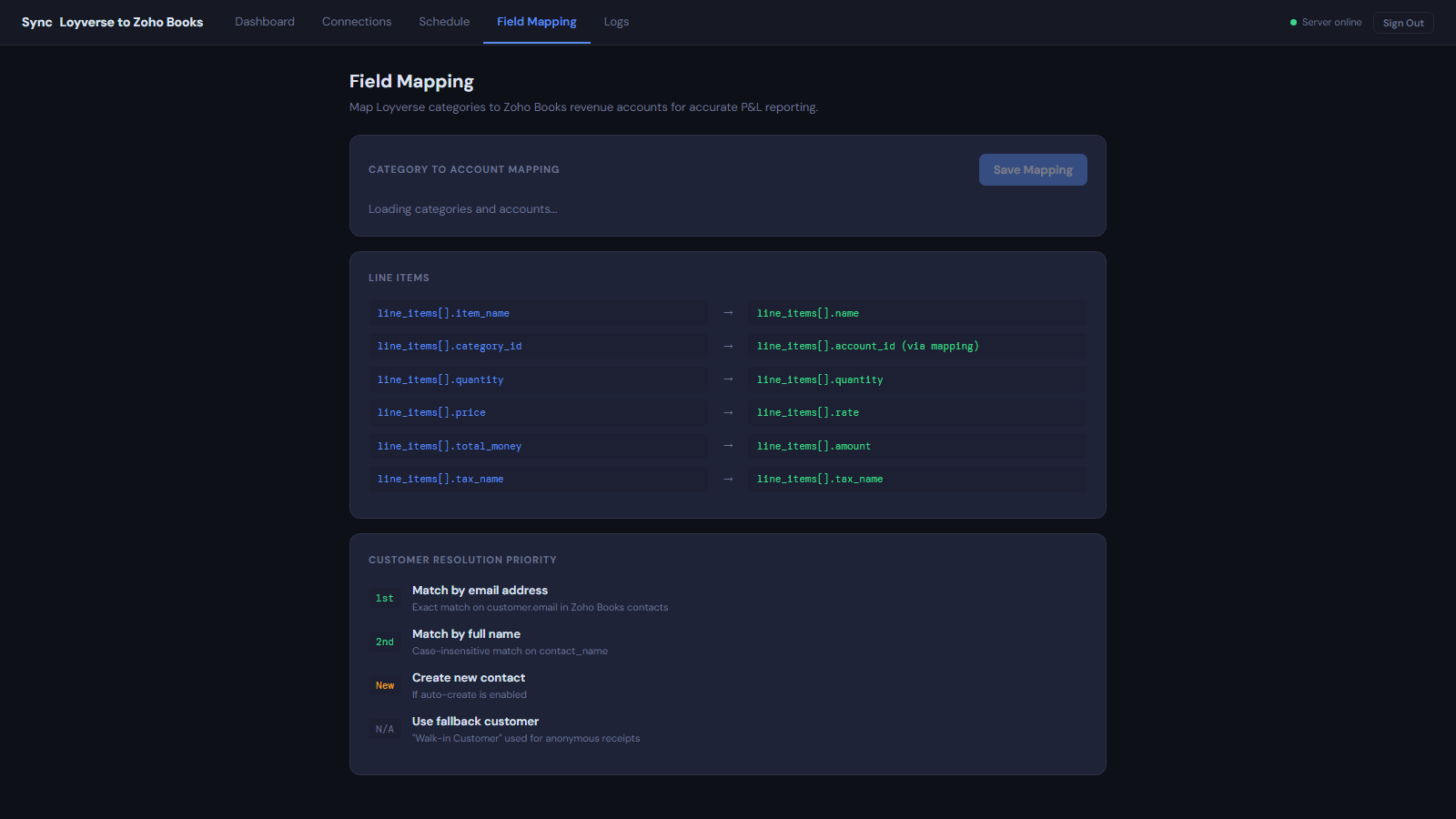Select the Use fallback customer rule
This screenshot has width=1456, height=819.
point(475,722)
